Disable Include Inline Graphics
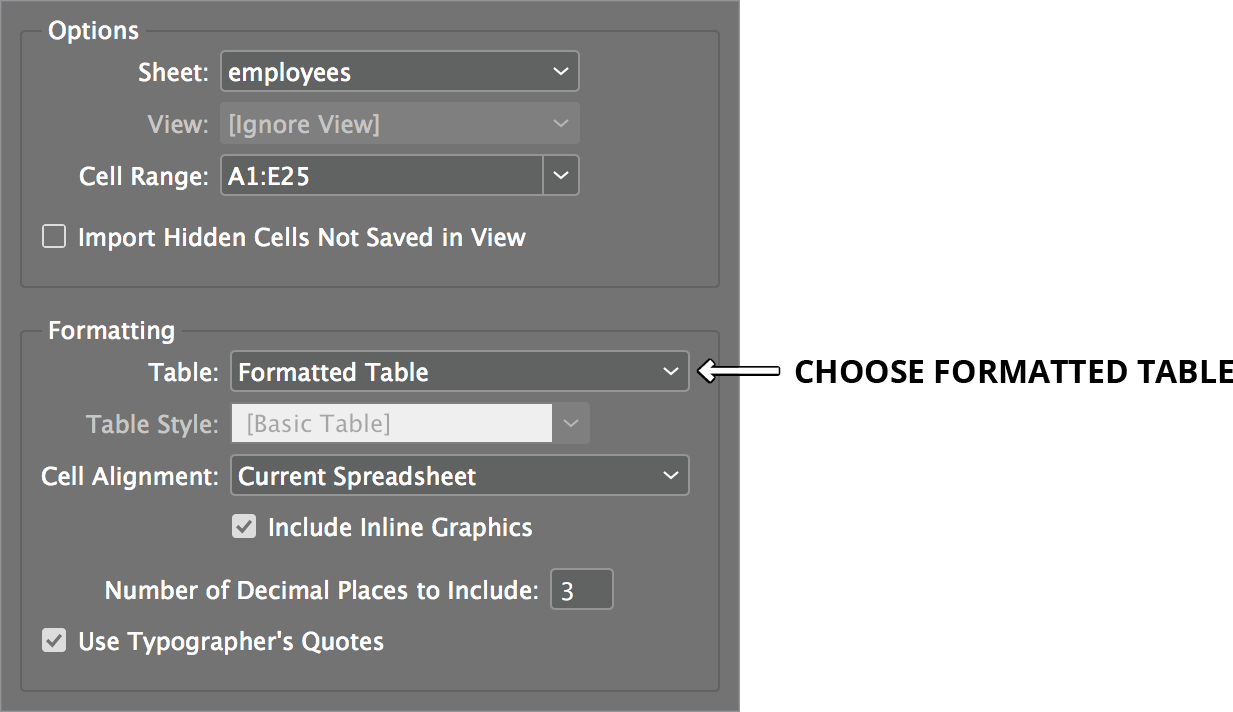This screenshot has width=1233, height=712. pos(244,526)
